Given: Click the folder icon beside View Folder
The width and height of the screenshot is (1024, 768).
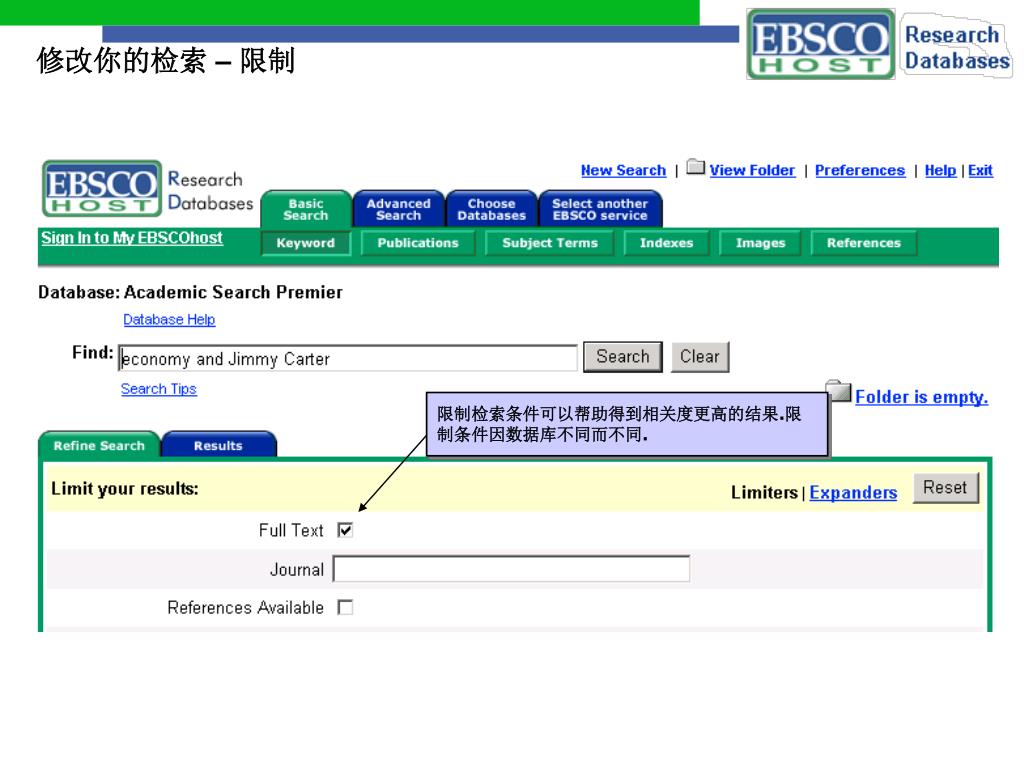Looking at the screenshot, I should (x=696, y=167).
